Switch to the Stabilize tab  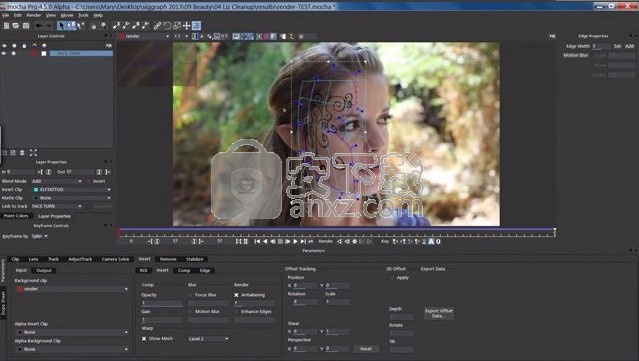coord(194,259)
